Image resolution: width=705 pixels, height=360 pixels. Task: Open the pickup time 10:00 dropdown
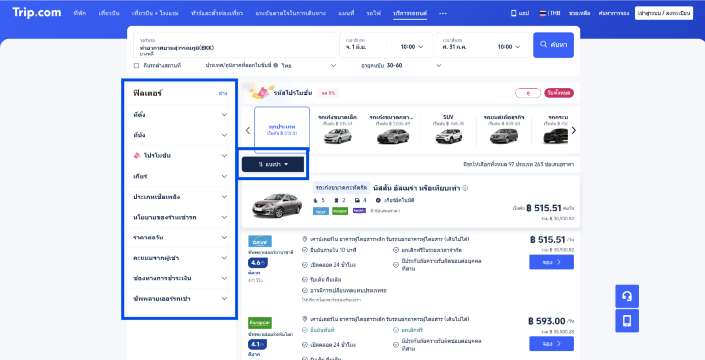click(411, 47)
